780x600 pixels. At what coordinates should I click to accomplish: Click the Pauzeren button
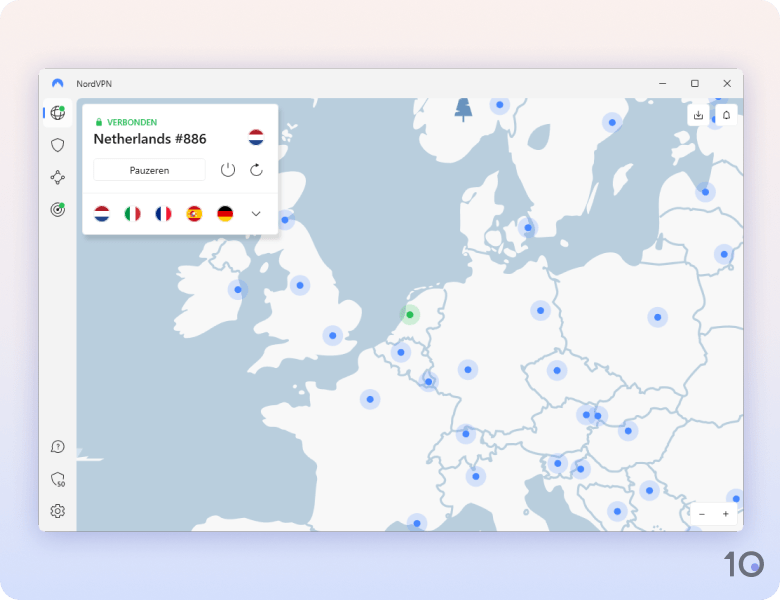149,170
